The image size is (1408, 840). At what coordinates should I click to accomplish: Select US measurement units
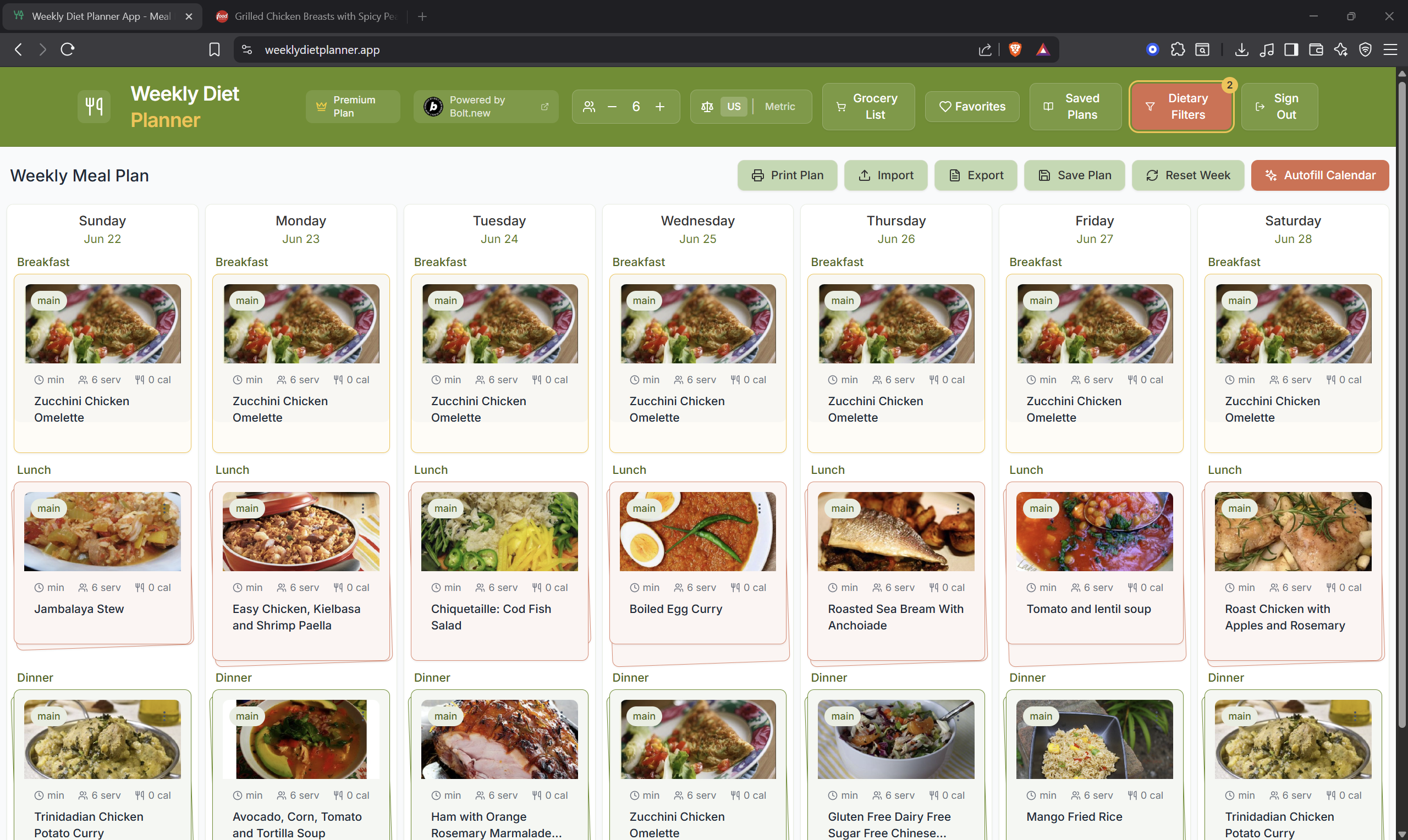pyautogui.click(x=733, y=107)
